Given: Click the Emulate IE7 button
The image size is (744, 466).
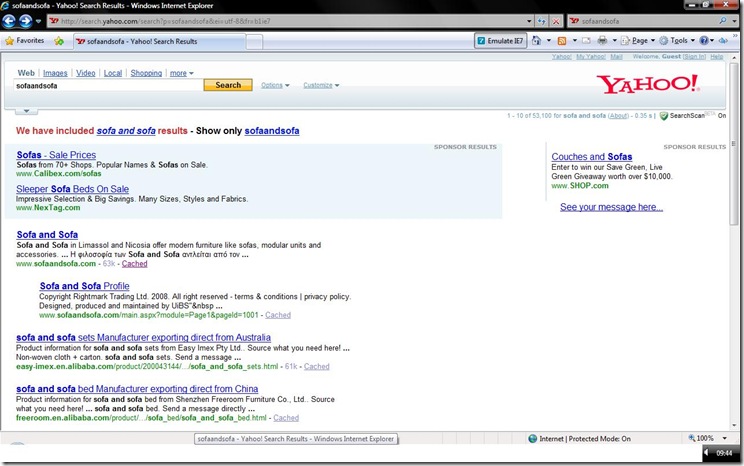Looking at the screenshot, I should 500,41.
